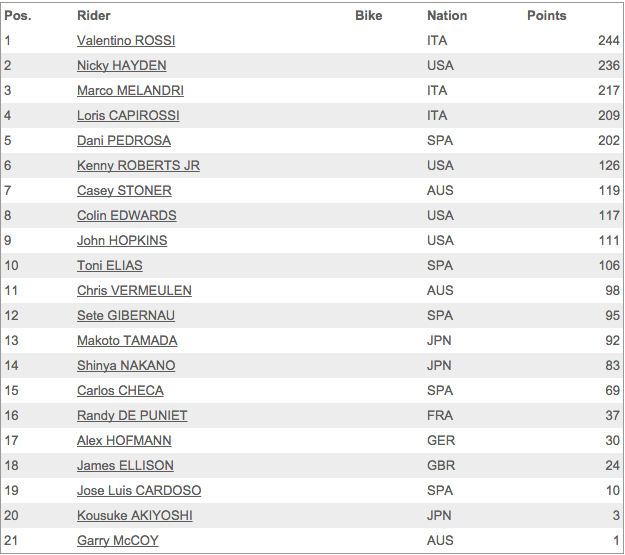Open Valentino ROSSI rider link

tap(126, 41)
